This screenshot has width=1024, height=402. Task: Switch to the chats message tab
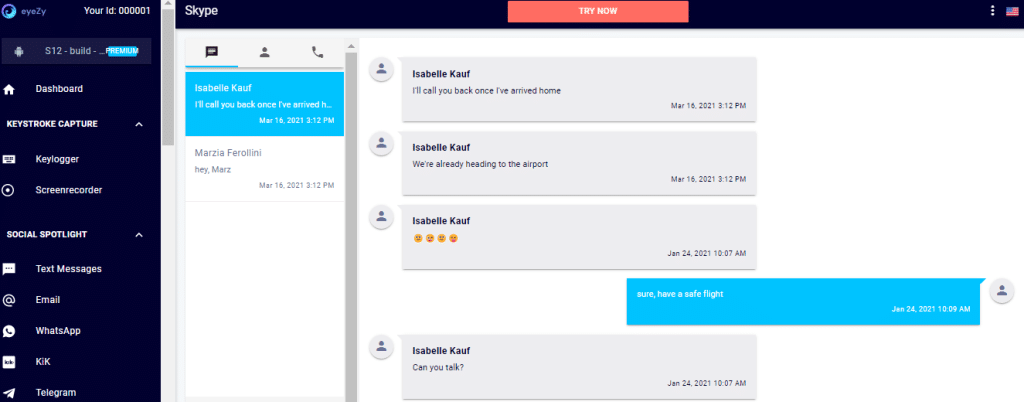pos(212,52)
